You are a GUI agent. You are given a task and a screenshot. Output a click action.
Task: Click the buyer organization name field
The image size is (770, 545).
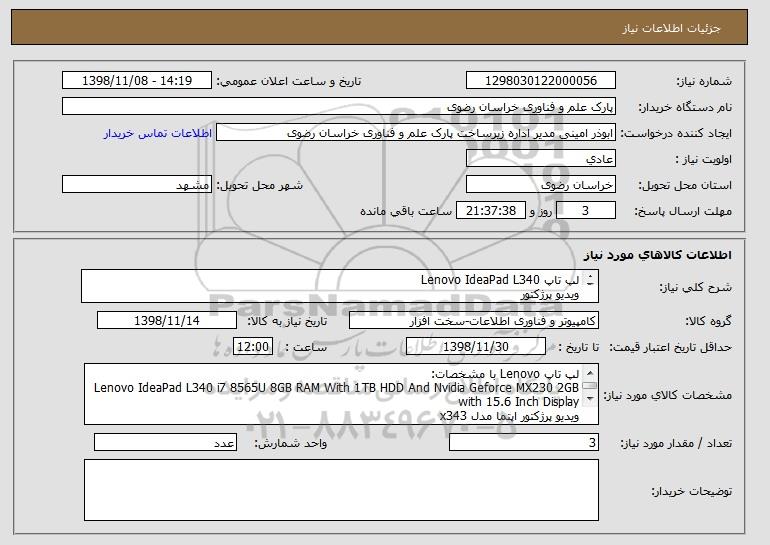pos(339,107)
